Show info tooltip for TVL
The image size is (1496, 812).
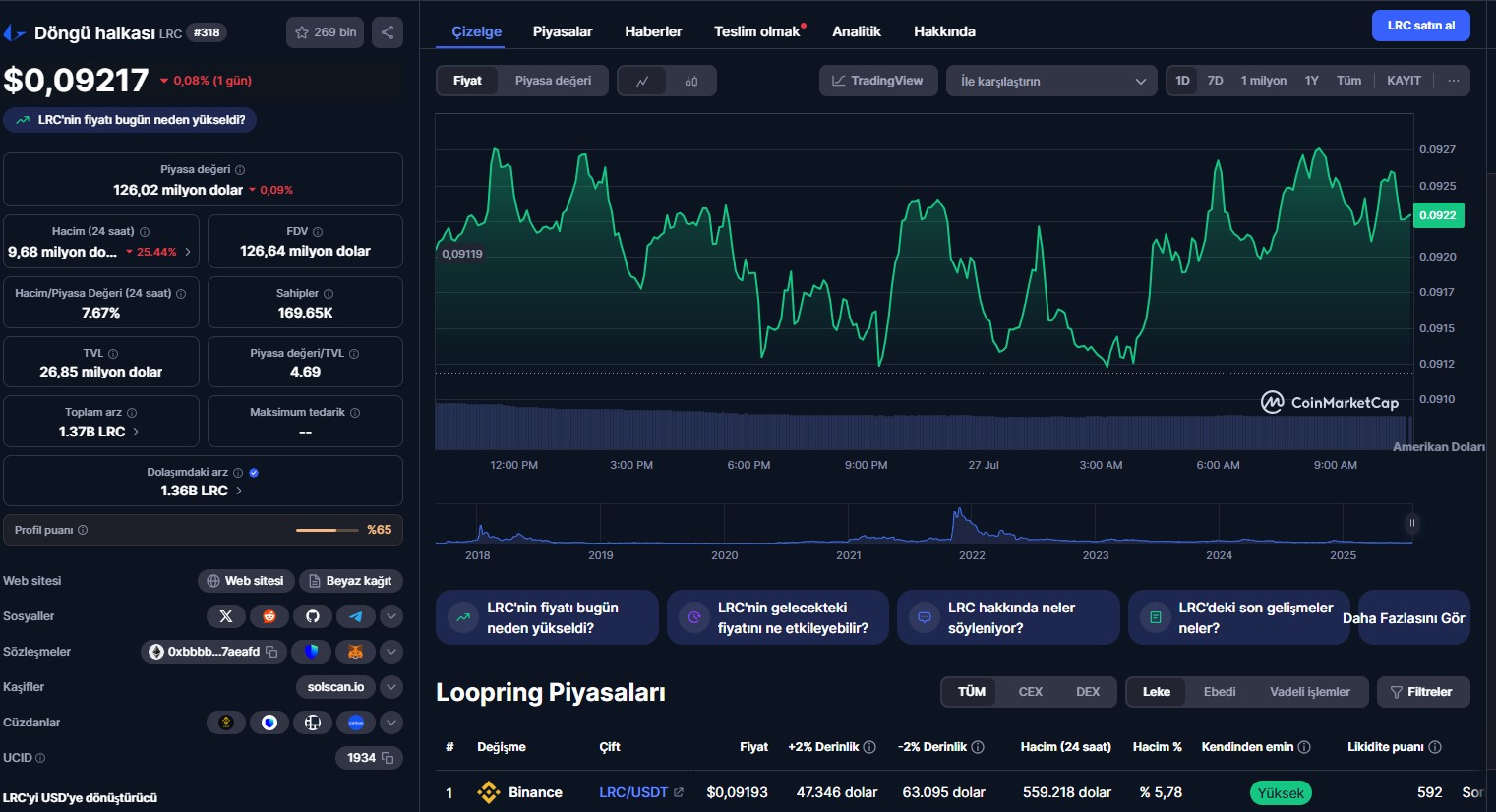click(113, 354)
